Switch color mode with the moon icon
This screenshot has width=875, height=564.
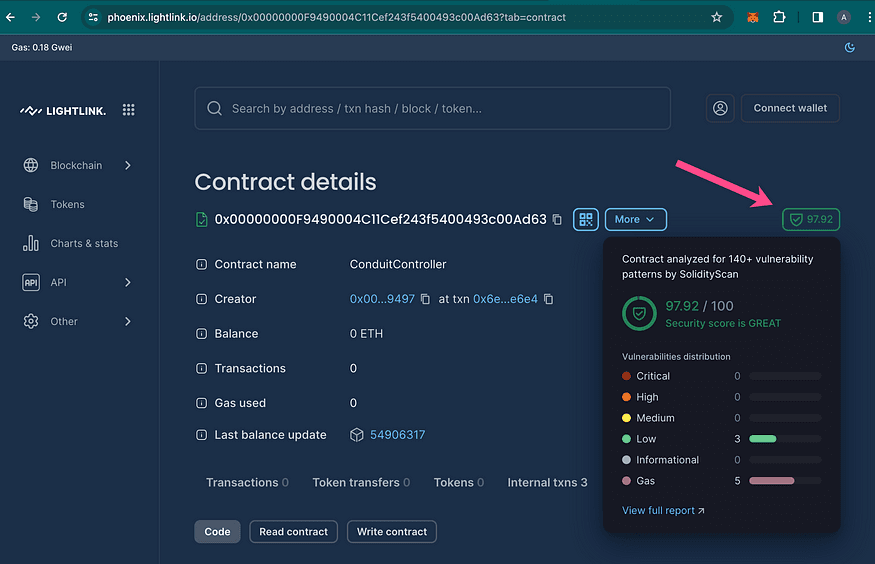tap(849, 47)
